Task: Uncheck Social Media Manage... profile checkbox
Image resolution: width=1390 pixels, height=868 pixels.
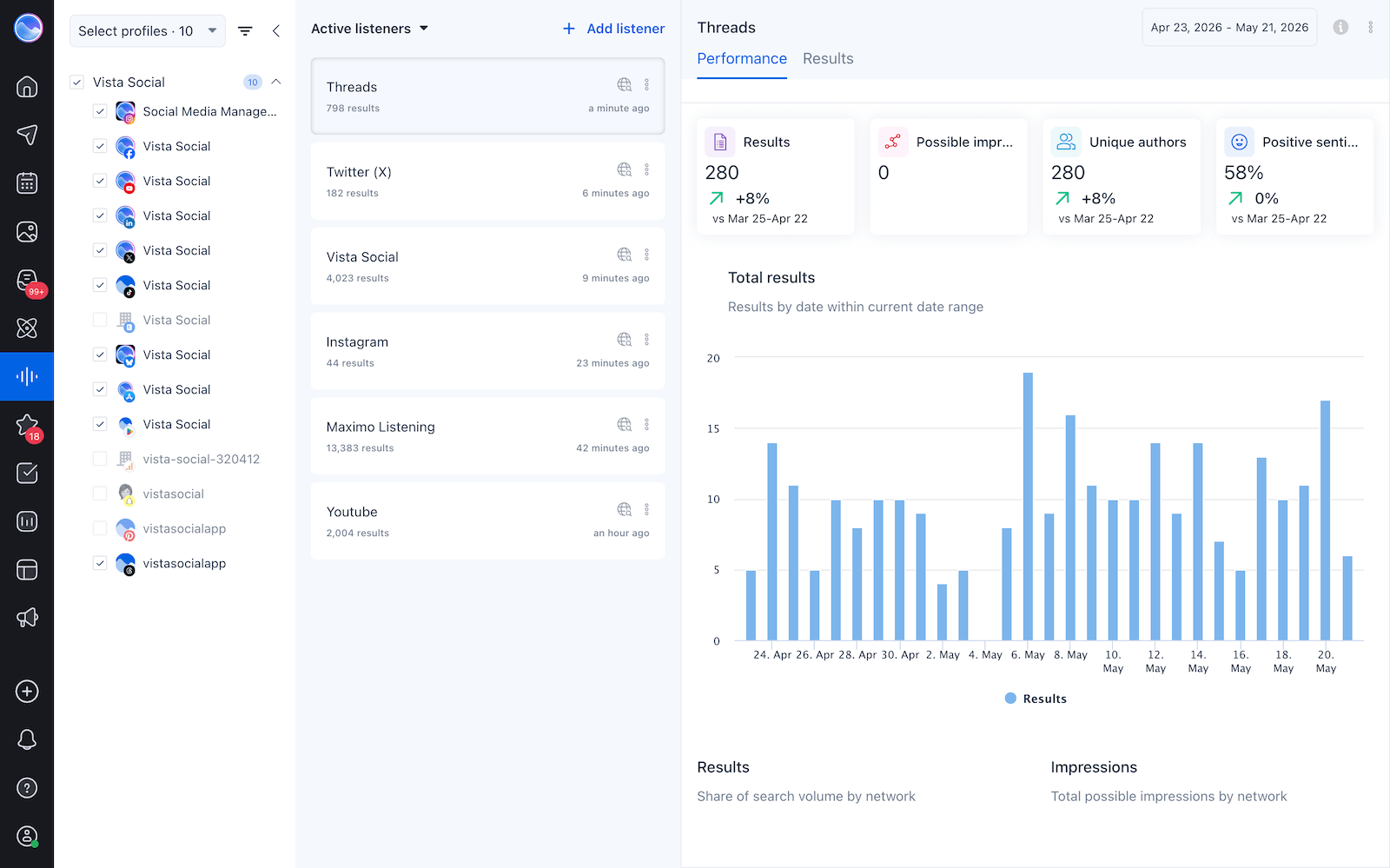Action: coord(100,111)
